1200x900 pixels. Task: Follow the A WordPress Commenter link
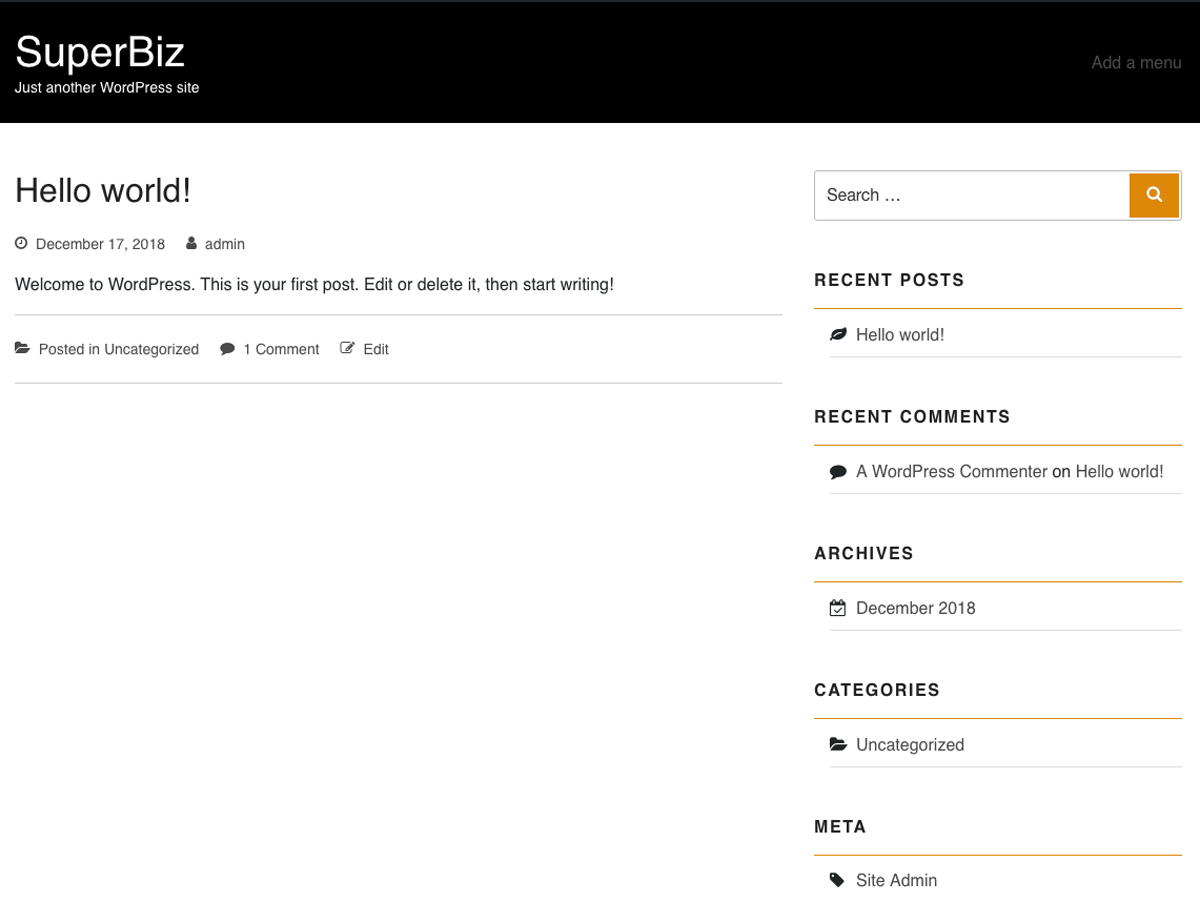(x=951, y=471)
